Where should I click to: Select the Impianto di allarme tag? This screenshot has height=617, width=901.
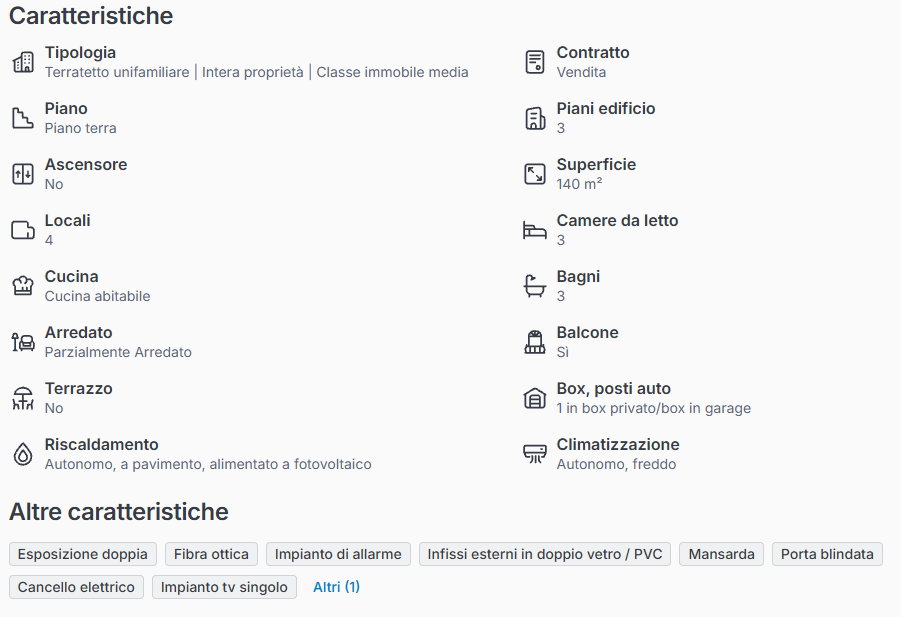tap(338, 554)
